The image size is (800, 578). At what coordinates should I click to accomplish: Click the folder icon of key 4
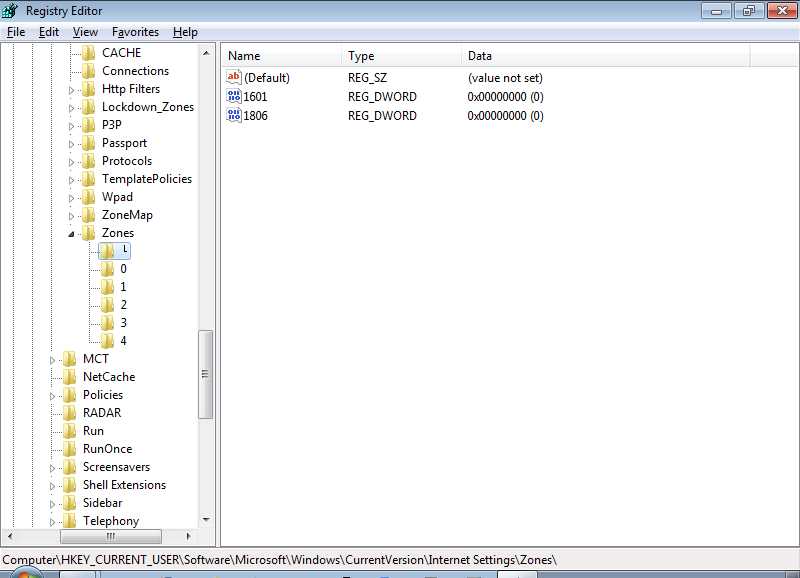107,341
